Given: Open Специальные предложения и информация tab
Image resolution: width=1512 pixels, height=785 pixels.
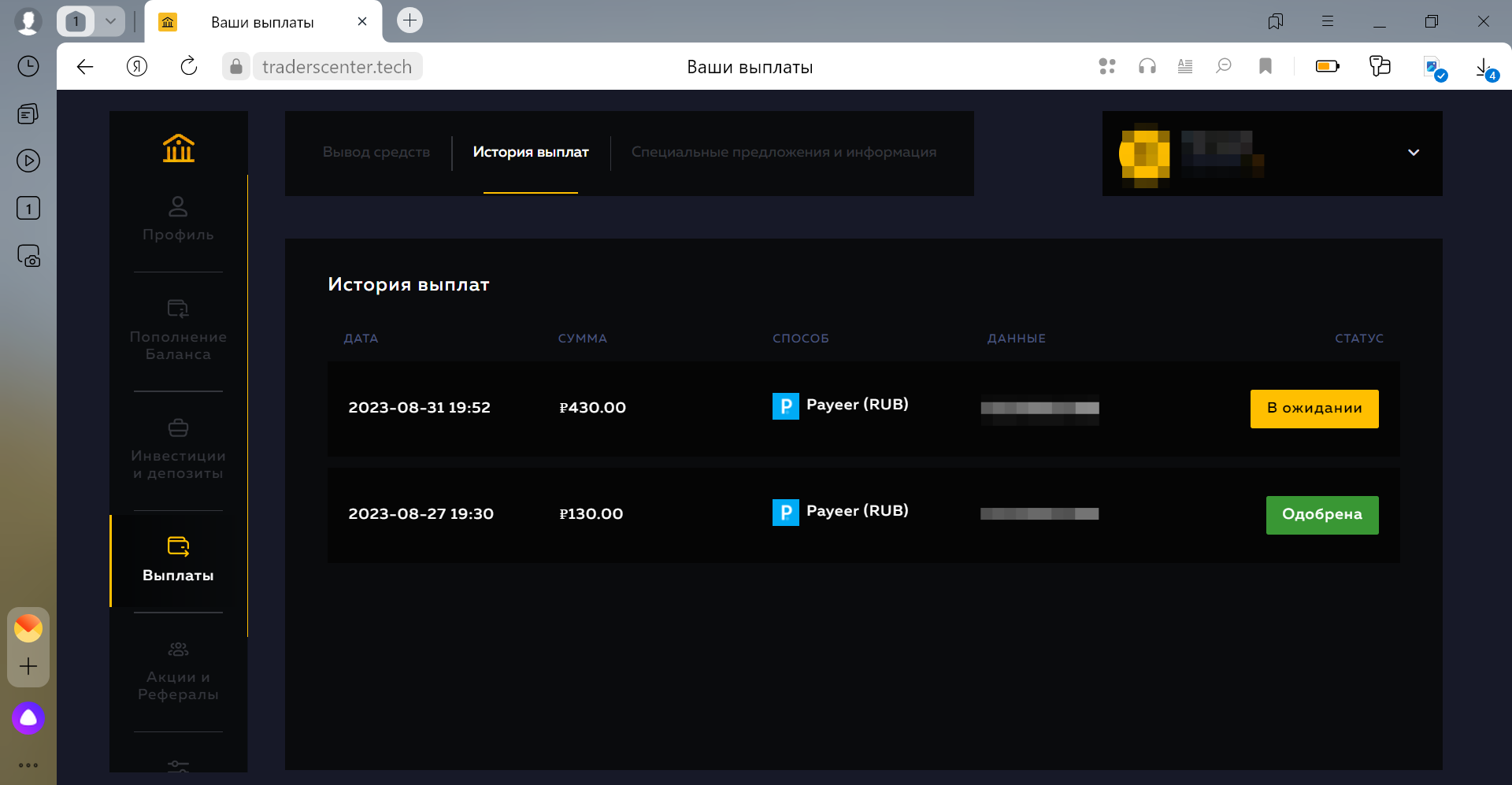Looking at the screenshot, I should click(x=784, y=152).
